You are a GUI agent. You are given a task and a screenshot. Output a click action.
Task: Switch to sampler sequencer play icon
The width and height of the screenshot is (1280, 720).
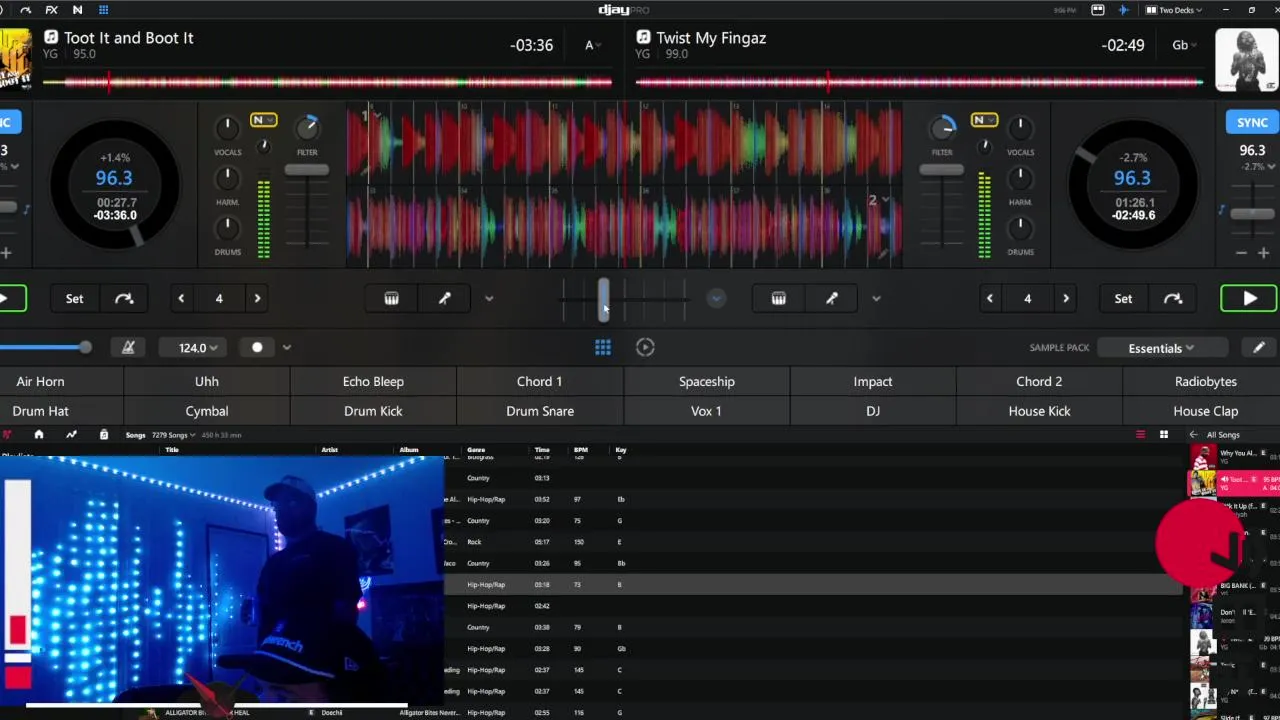(x=645, y=347)
